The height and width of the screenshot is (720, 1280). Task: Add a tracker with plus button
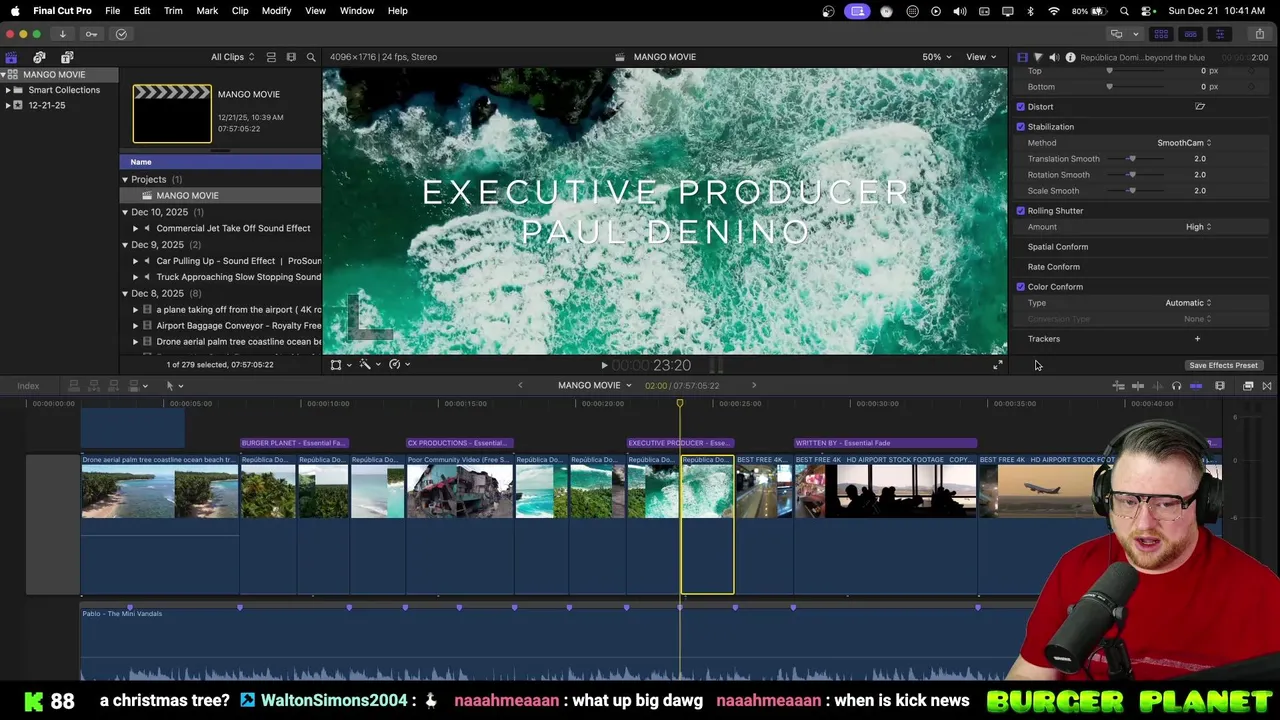coord(1197,339)
